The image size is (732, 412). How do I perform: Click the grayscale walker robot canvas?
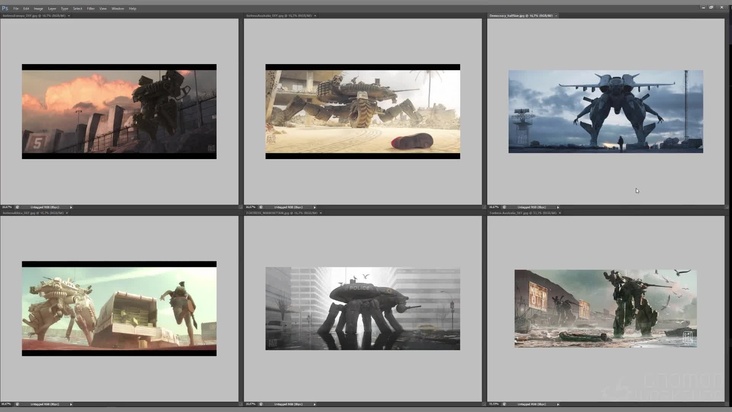click(x=362, y=308)
